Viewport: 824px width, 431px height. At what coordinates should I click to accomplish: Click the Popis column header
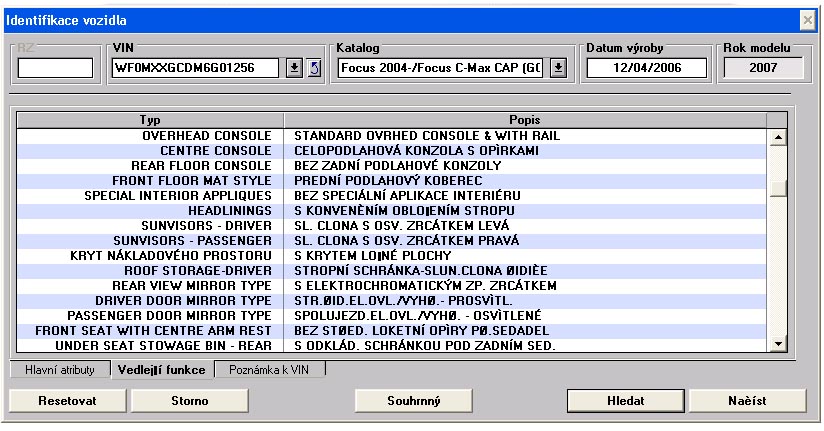tap(525, 118)
